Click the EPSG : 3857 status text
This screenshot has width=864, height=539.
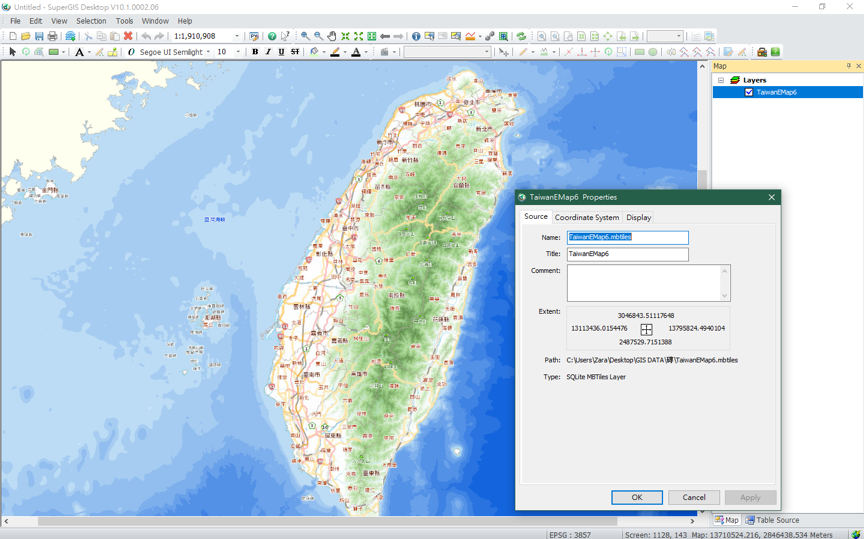point(570,535)
